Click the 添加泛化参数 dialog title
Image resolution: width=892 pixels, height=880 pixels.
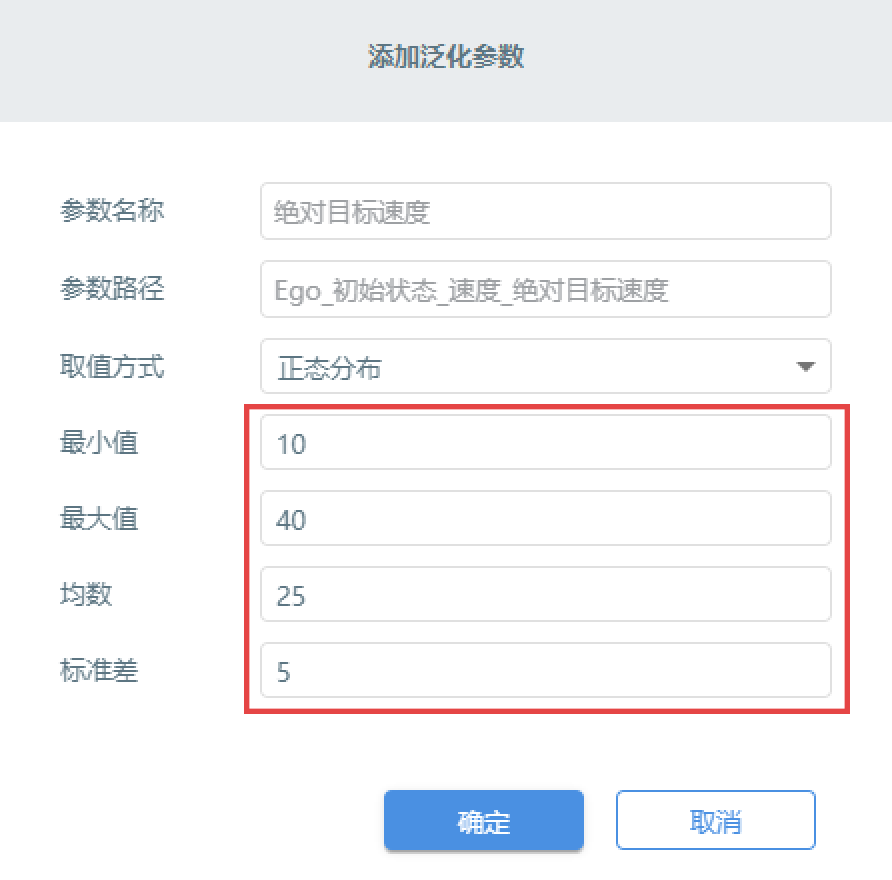(446, 57)
